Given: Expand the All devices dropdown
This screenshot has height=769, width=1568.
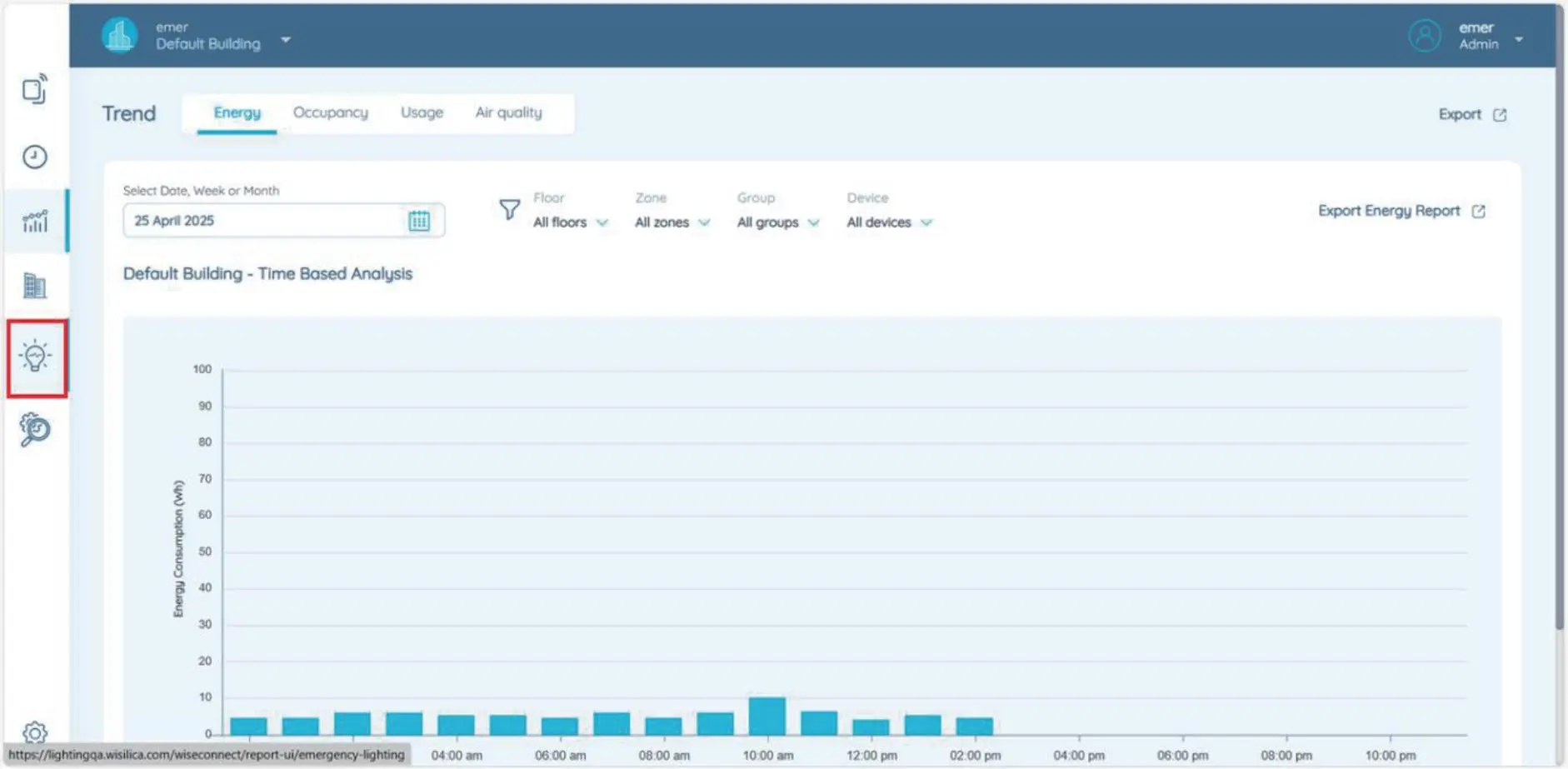Looking at the screenshot, I should pyautogui.click(x=889, y=222).
